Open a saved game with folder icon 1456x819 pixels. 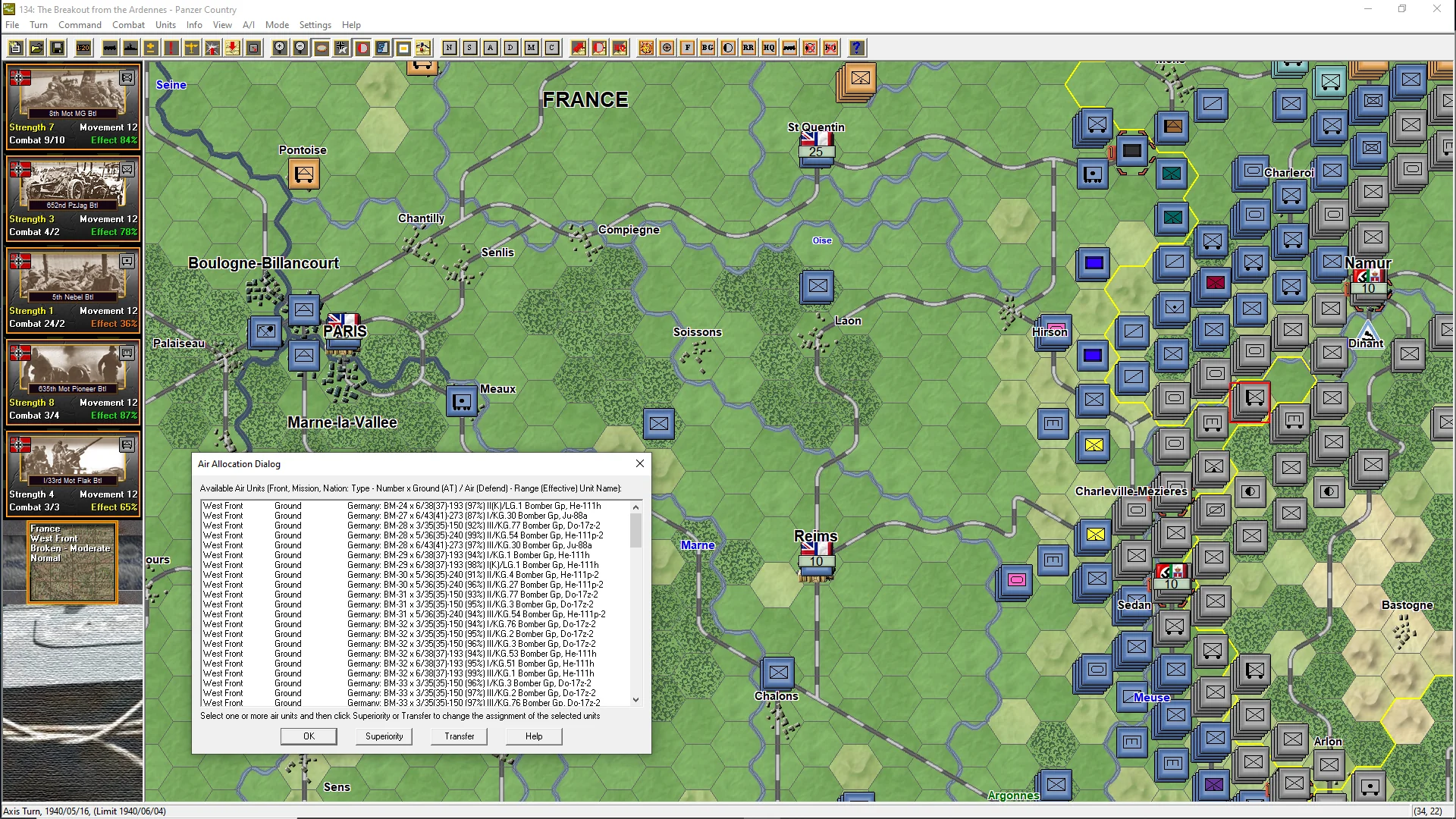[36, 48]
